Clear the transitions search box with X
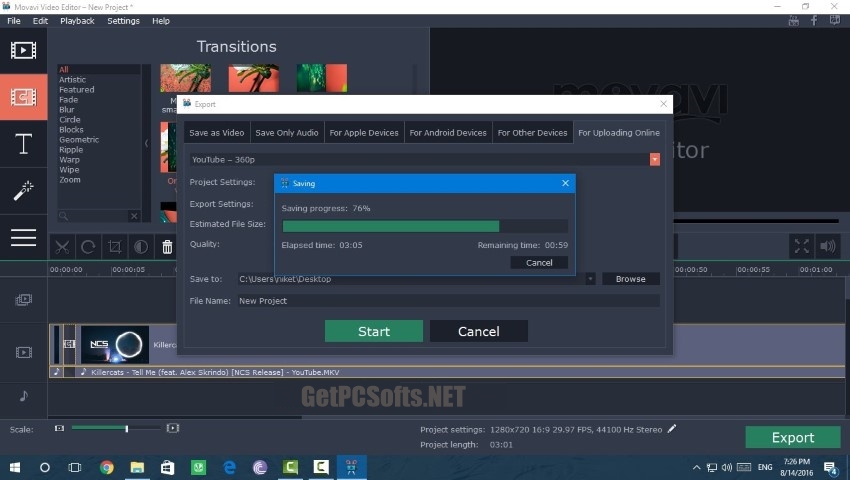 134,216
